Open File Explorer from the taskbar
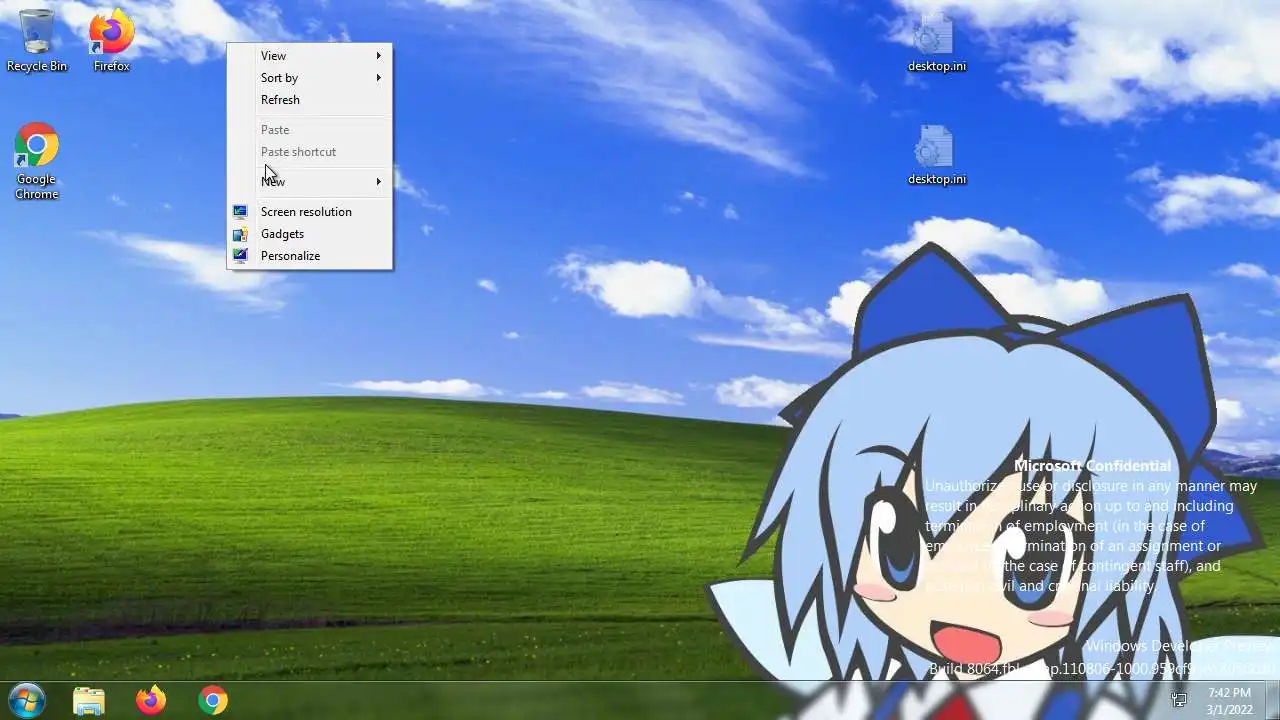This screenshot has width=1280, height=720. 89,700
